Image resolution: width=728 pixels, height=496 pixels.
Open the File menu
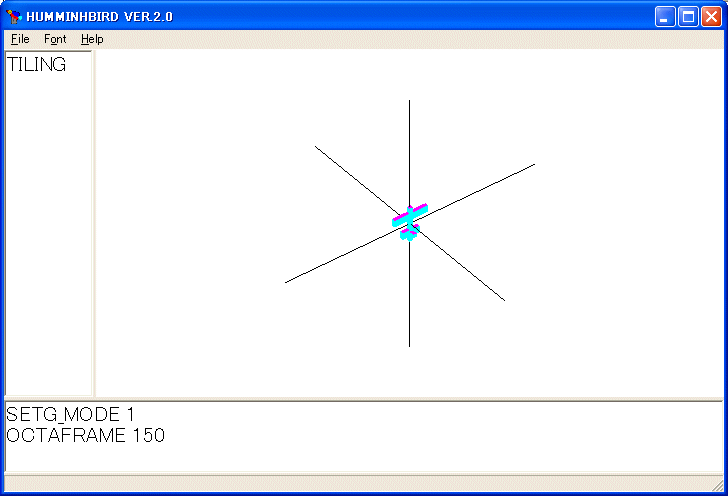20,39
